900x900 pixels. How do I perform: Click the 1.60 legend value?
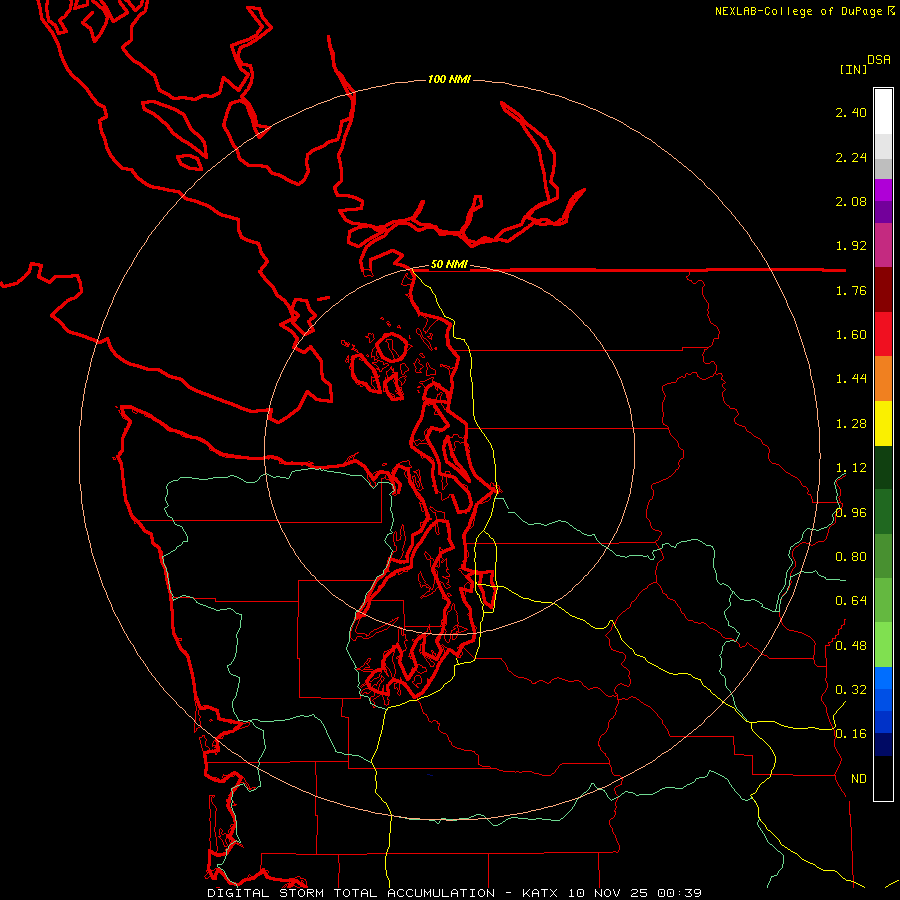[851, 335]
